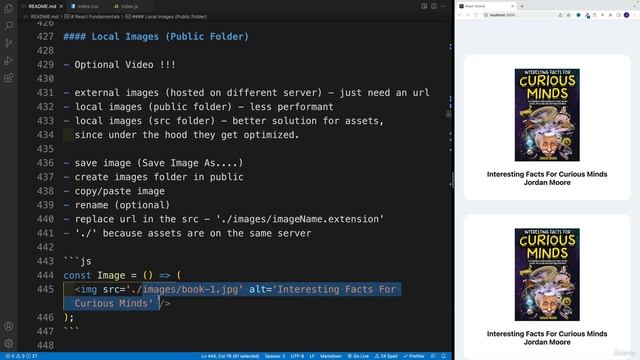The width and height of the screenshot is (640, 360).
Task: Click 'copy/paste image' line
Action: 114,191
